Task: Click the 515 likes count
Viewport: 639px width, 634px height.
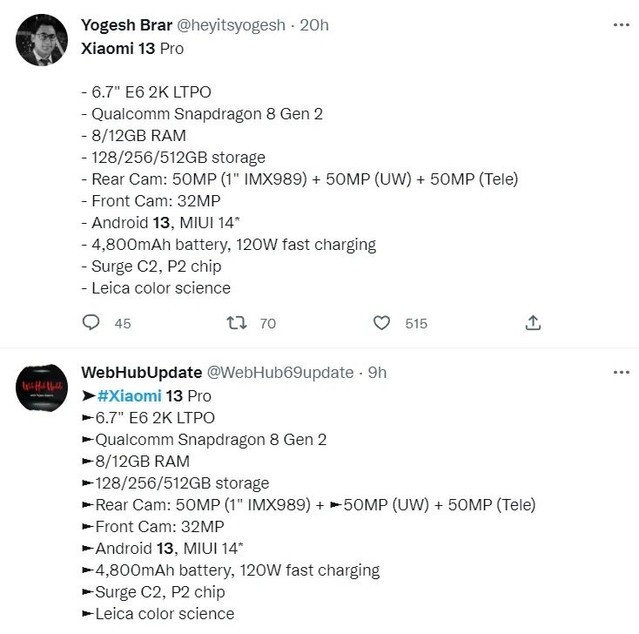Action: tap(416, 323)
